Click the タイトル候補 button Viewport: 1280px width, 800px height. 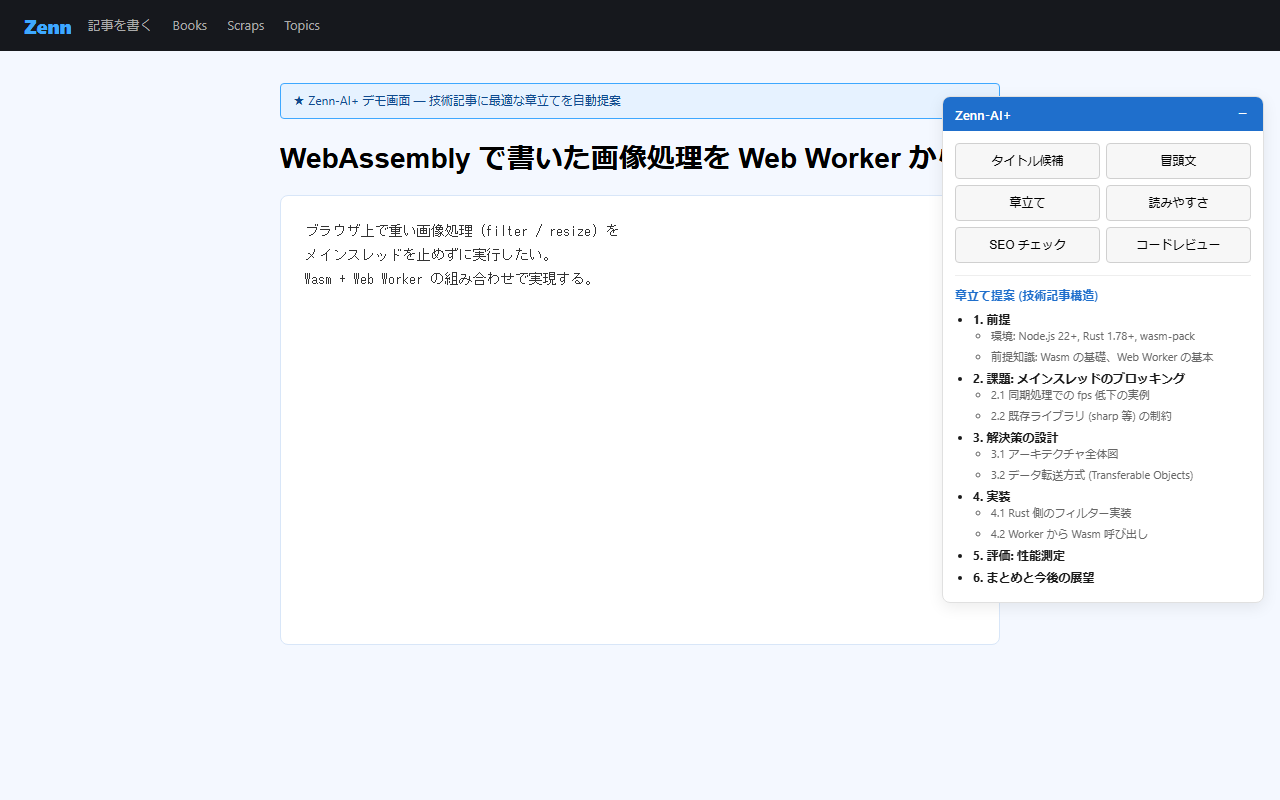(1027, 161)
